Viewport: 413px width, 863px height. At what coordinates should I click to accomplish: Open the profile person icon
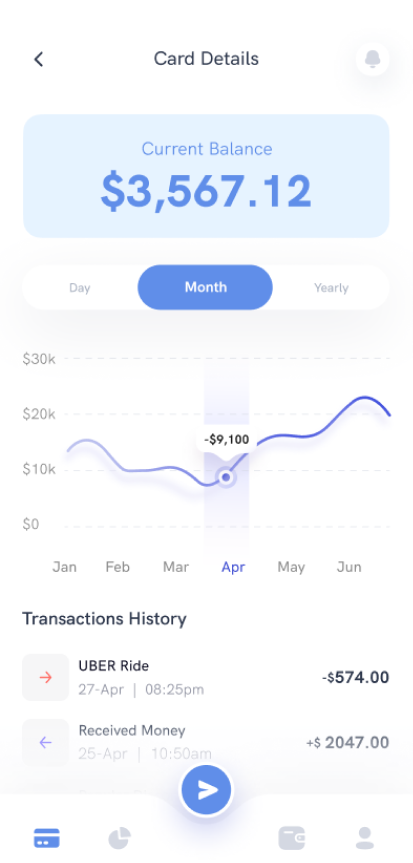(365, 838)
